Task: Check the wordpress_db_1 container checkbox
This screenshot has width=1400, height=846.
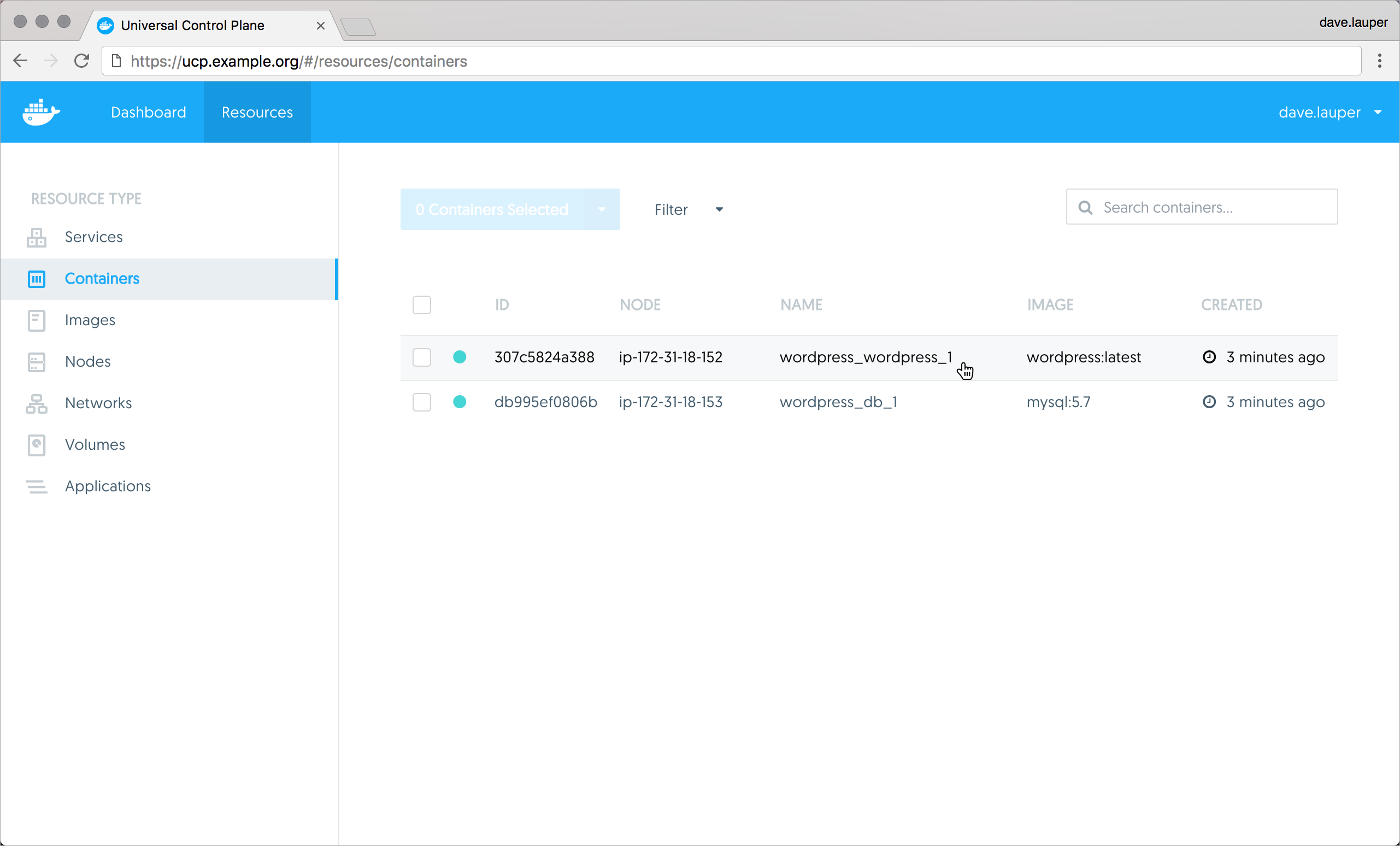Action: point(422,402)
